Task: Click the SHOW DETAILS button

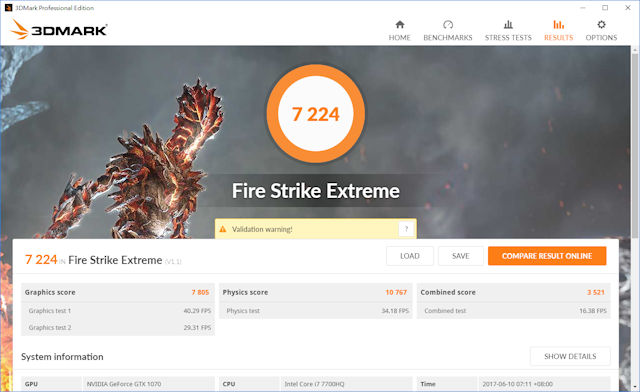Action: click(570, 356)
